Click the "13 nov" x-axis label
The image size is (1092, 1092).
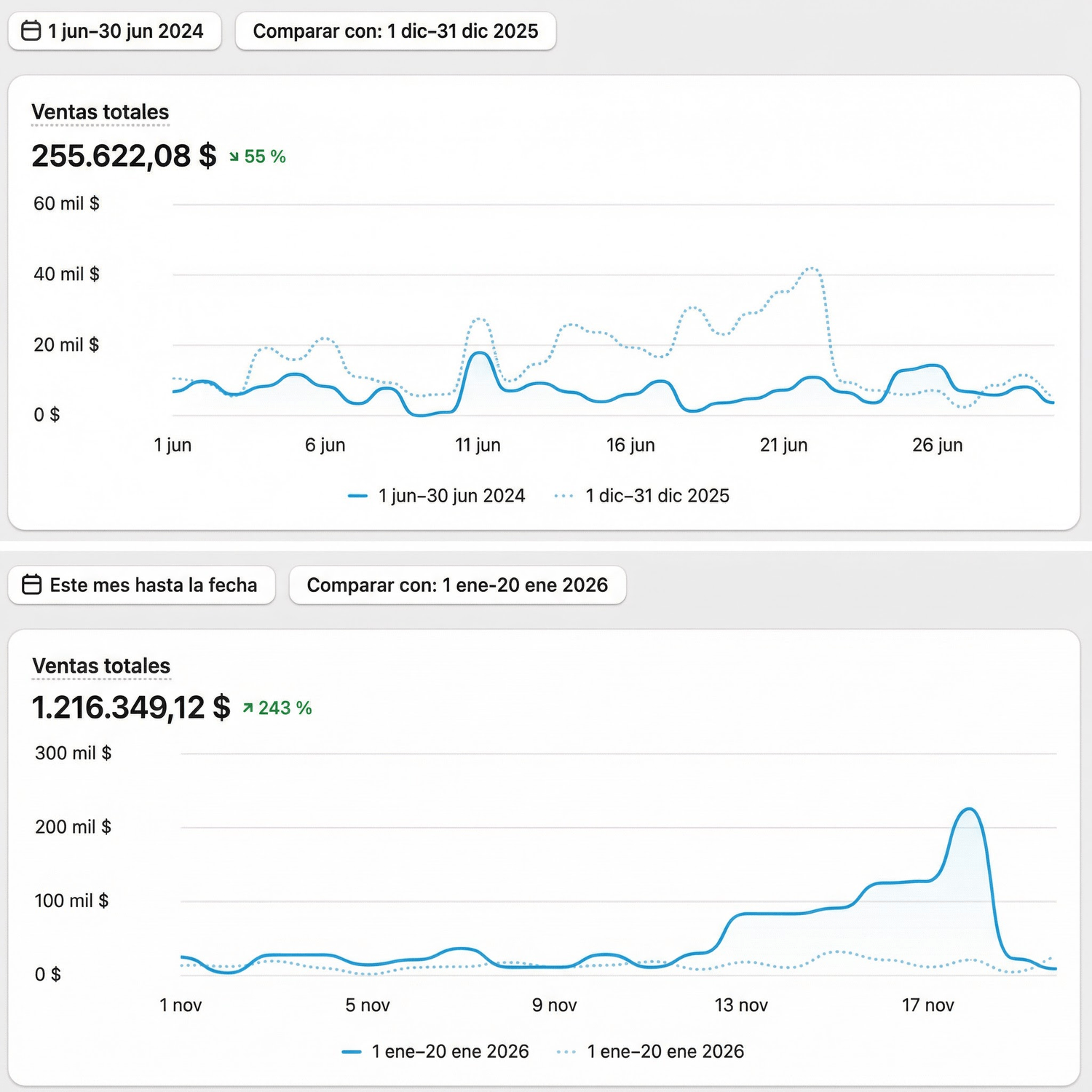click(741, 1005)
